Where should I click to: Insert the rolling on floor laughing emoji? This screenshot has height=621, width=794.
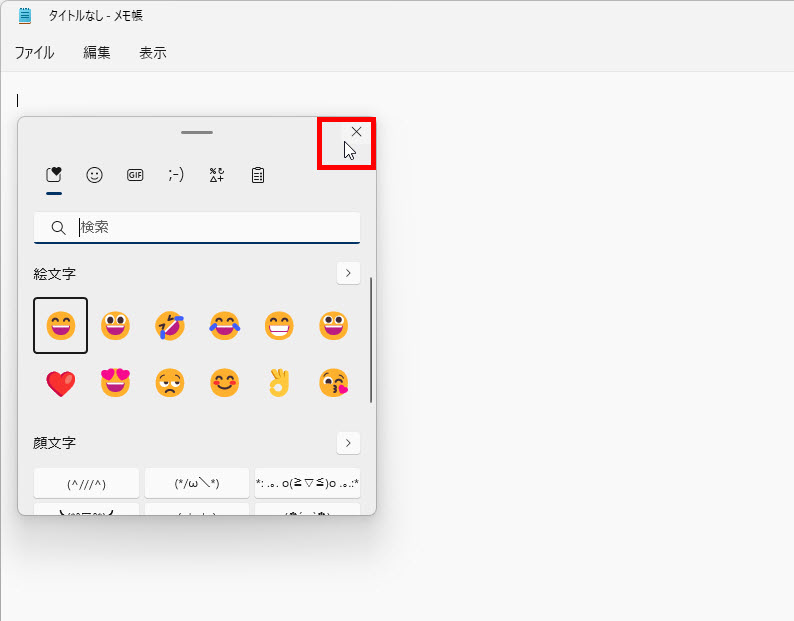click(x=169, y=326)
